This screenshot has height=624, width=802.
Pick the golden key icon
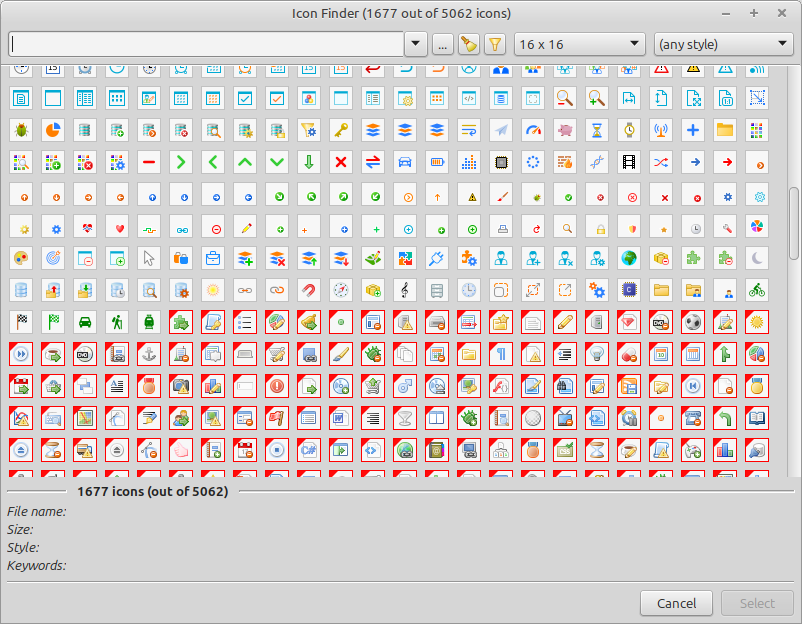point(341,130)
